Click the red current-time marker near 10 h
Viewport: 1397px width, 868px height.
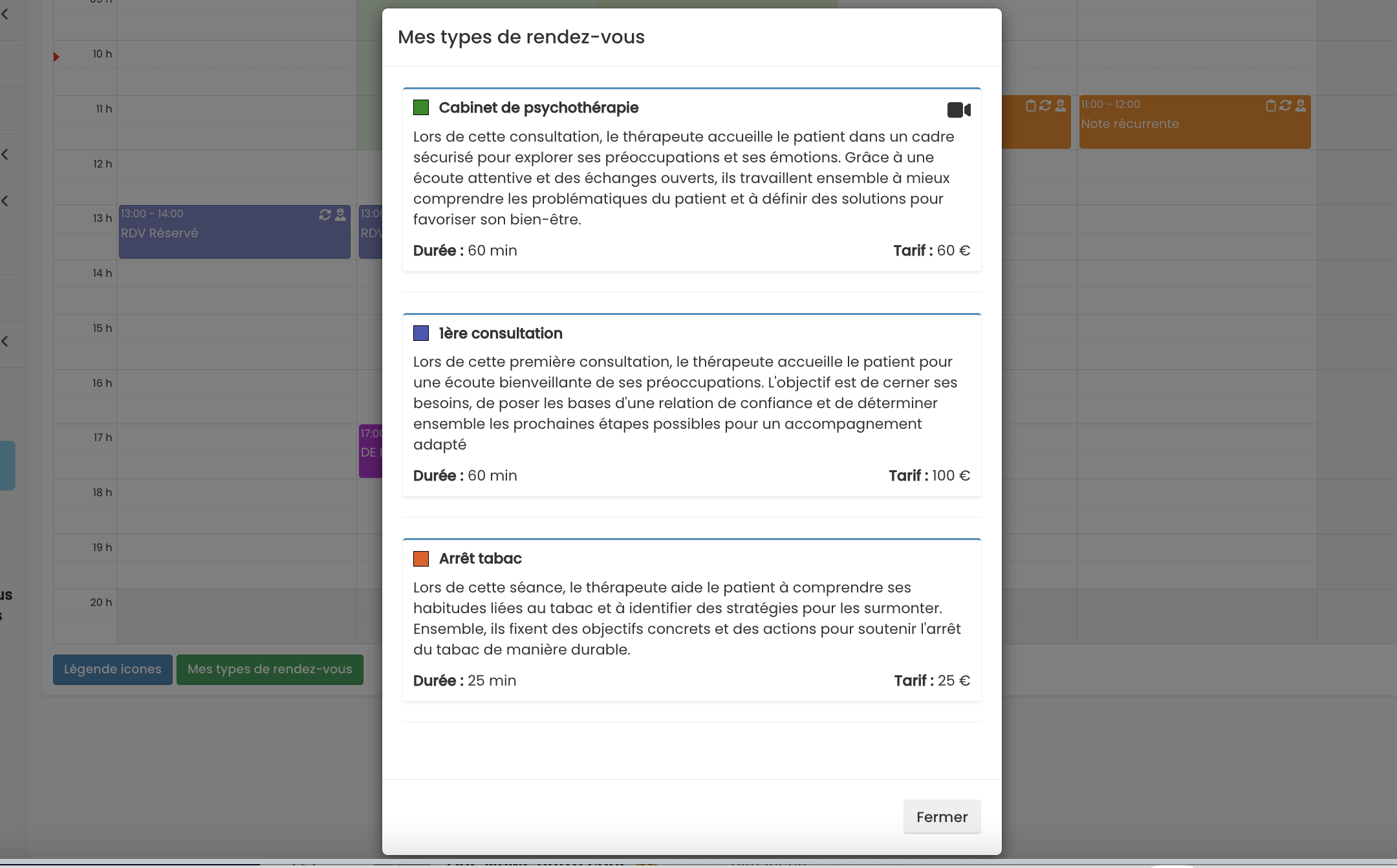tap(56, 57)
